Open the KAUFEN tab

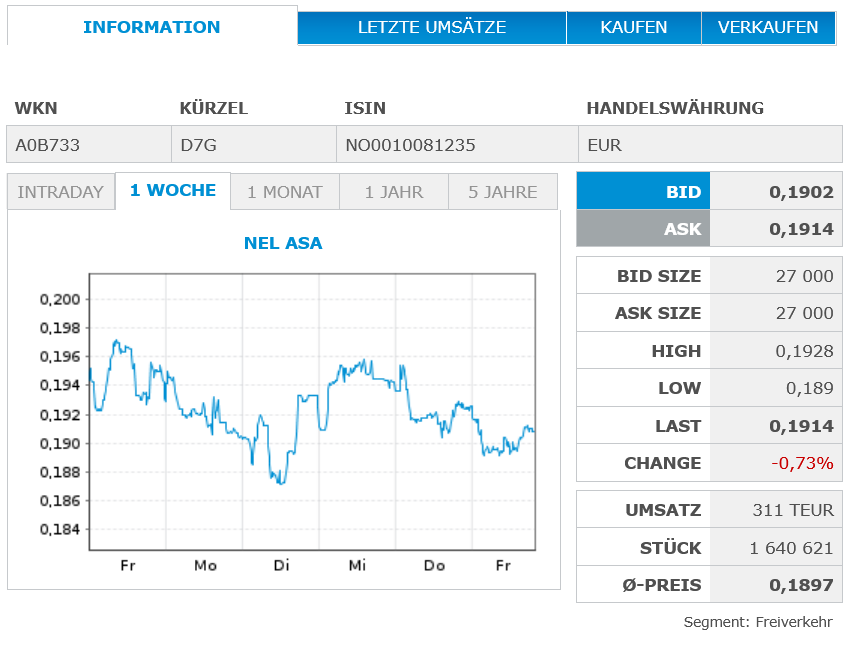(x=634, y=28)
